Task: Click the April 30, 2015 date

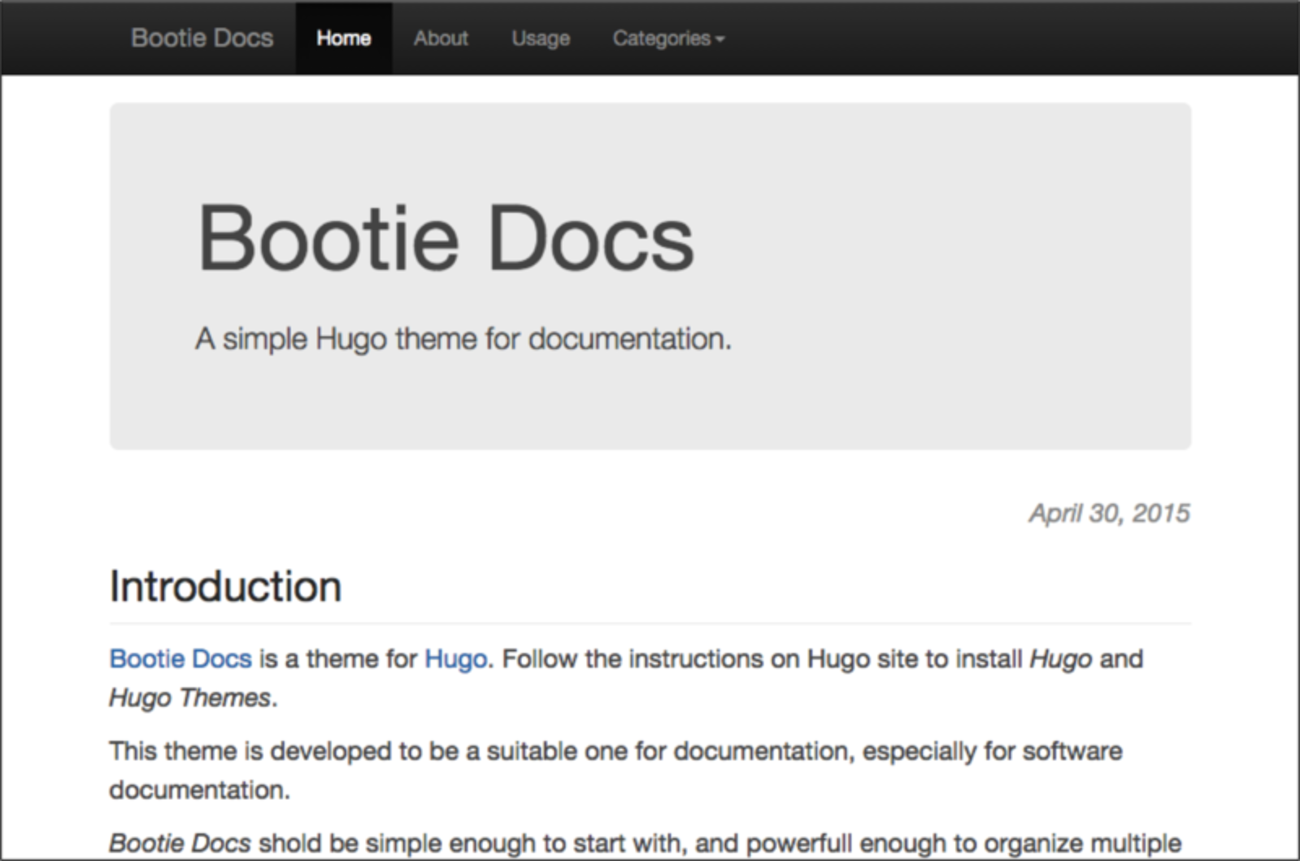Action: pyautogui.click(x=1109, y=514)
